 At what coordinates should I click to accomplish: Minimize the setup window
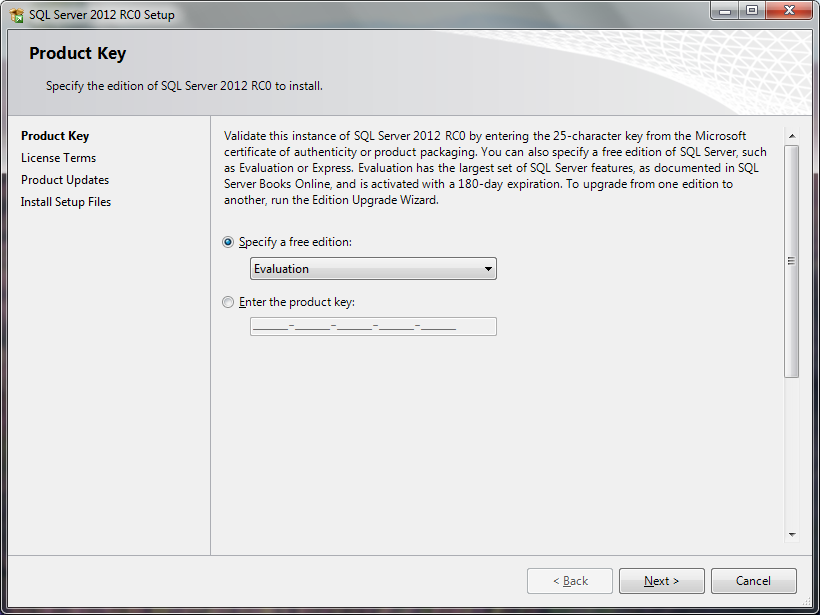(725, 10)
